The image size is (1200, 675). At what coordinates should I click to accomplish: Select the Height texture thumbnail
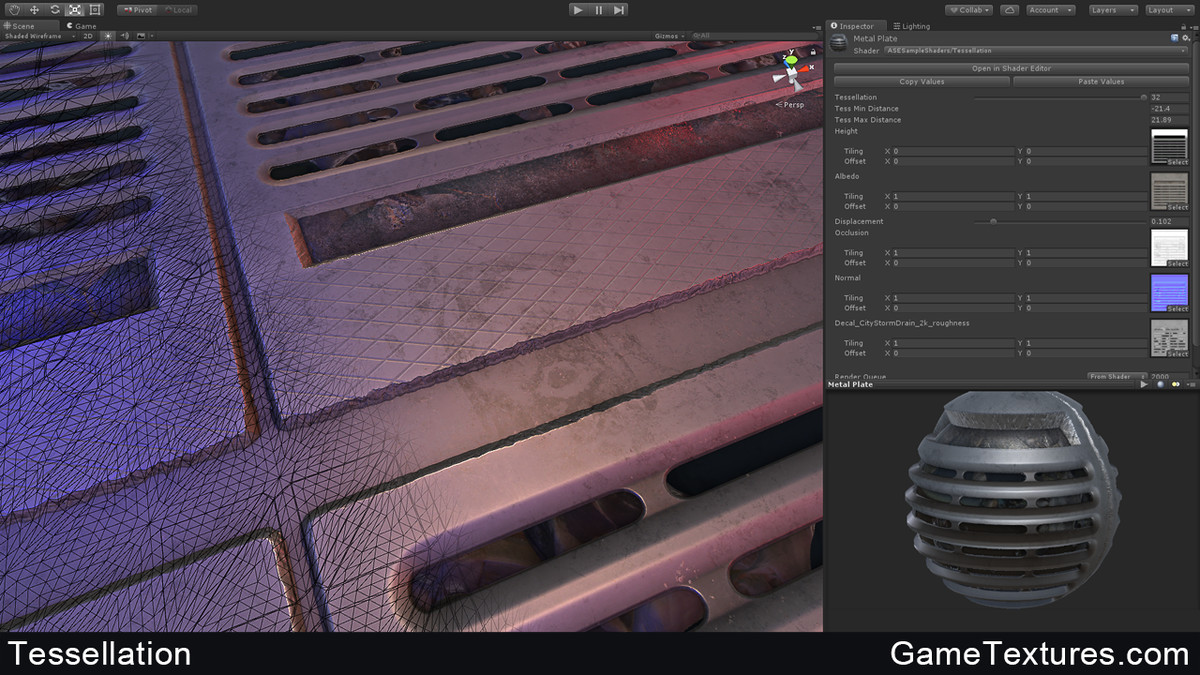click(x=1169, y=146)
